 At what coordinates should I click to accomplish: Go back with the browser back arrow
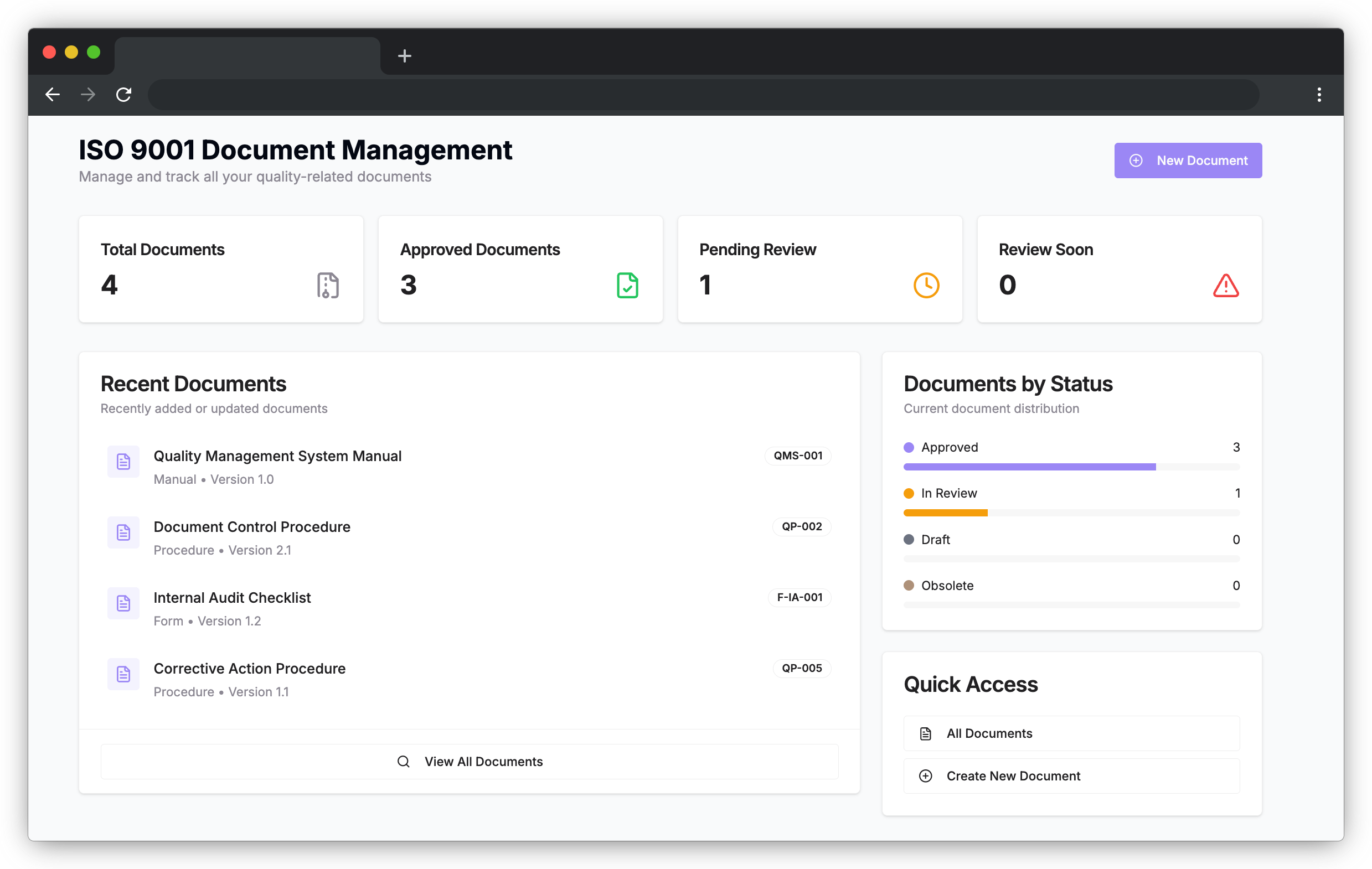pos(53,95)
